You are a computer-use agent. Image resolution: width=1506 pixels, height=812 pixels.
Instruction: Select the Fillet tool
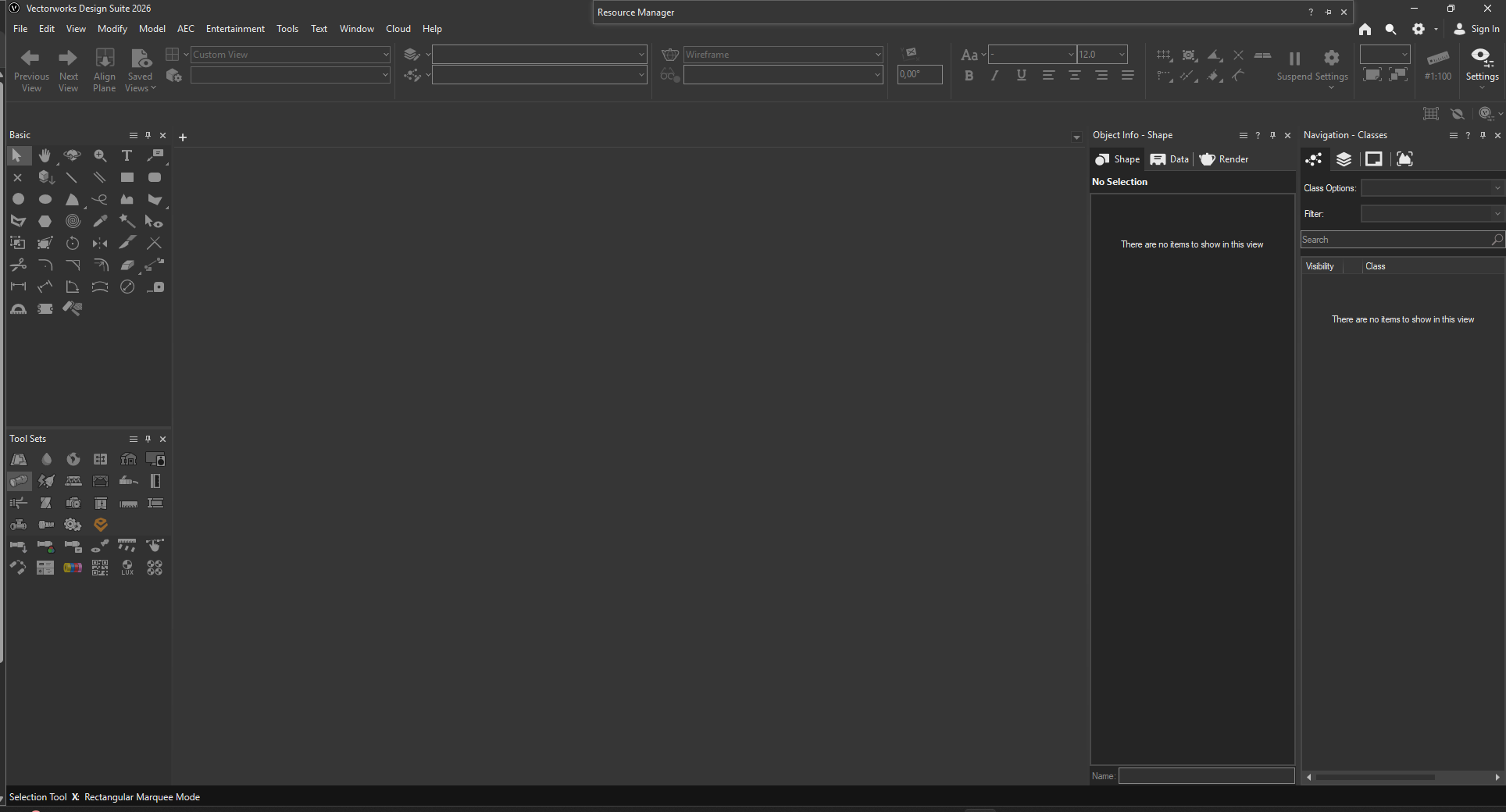click(x=45, y=265)
